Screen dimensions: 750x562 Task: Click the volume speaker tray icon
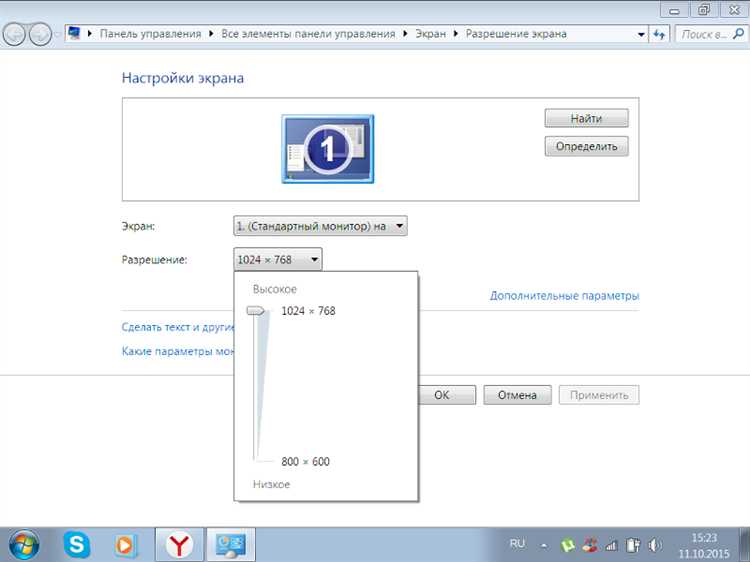tap(655, 545)
